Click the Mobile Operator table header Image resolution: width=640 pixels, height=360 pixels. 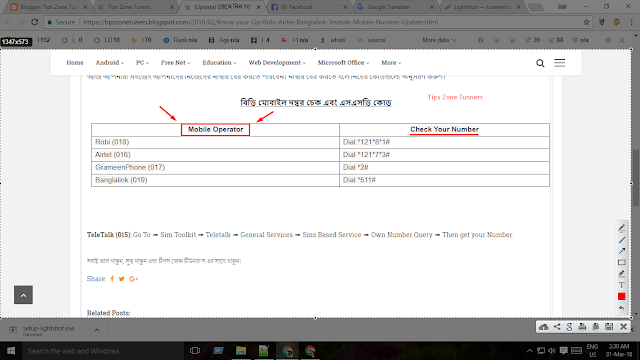(x=216, y=129)
